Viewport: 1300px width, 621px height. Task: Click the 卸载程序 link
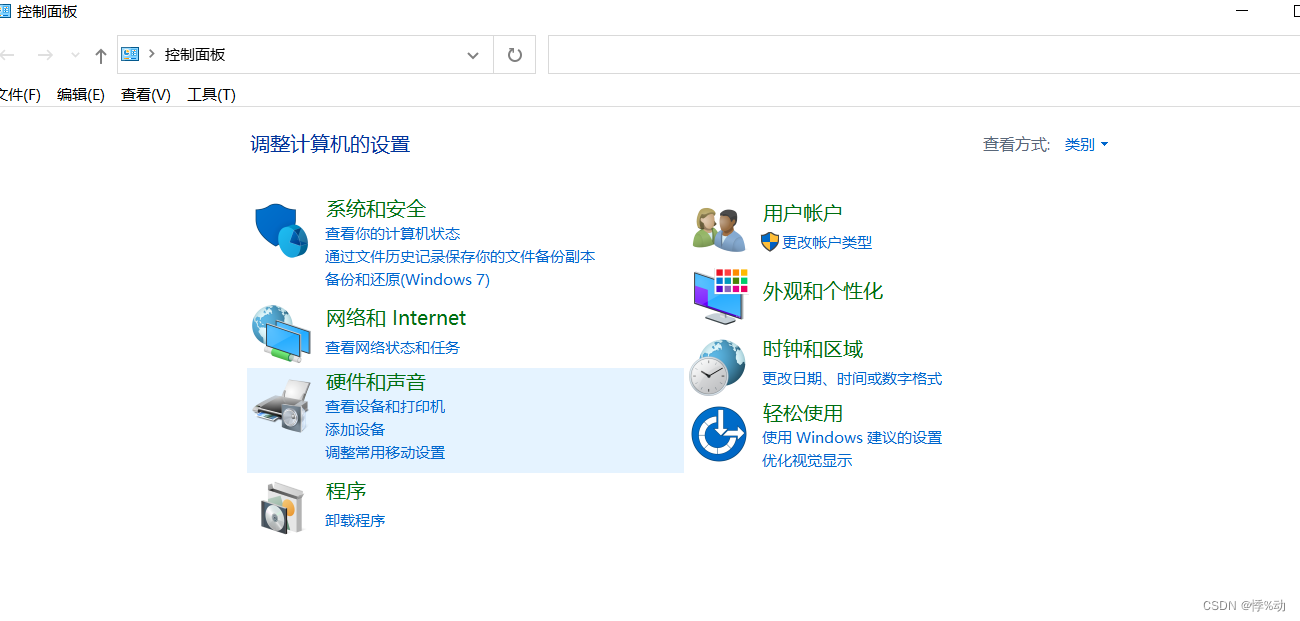tap(355, 520)
